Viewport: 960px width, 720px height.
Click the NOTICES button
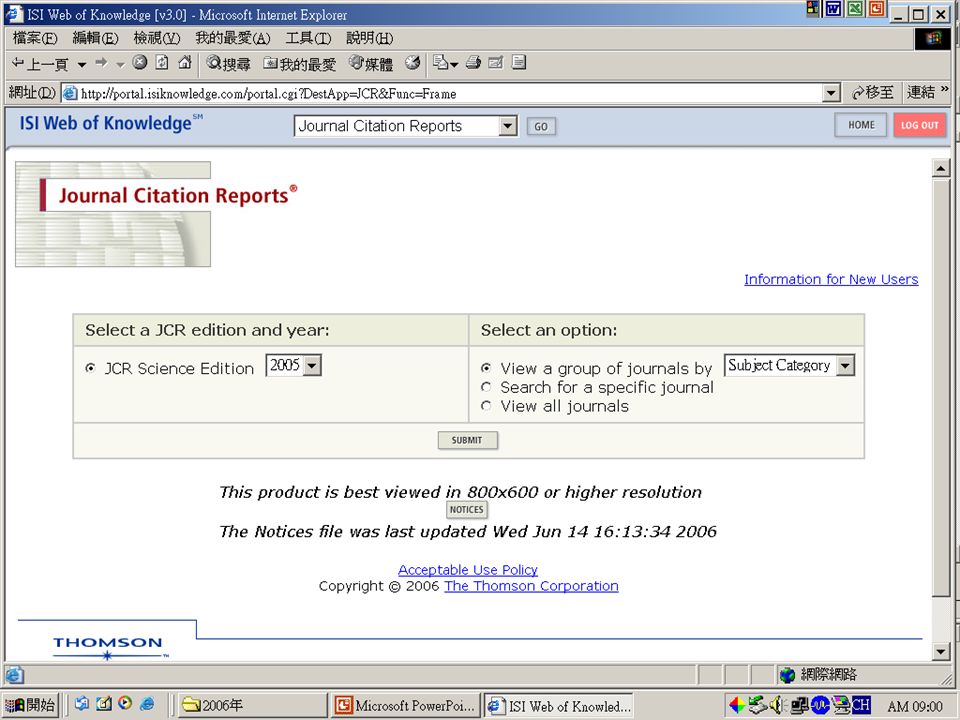click(467, 509)
